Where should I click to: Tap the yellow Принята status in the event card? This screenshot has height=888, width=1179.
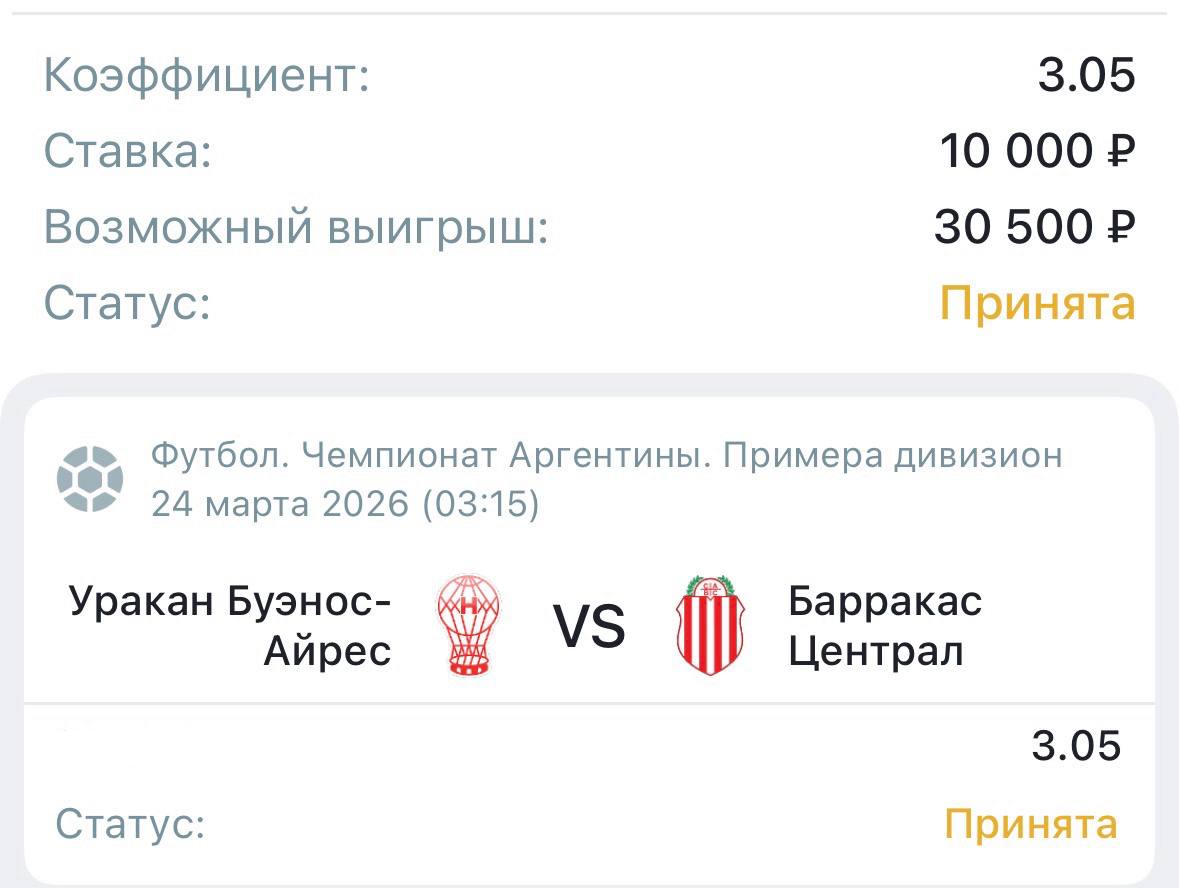tap(1031, 825)
